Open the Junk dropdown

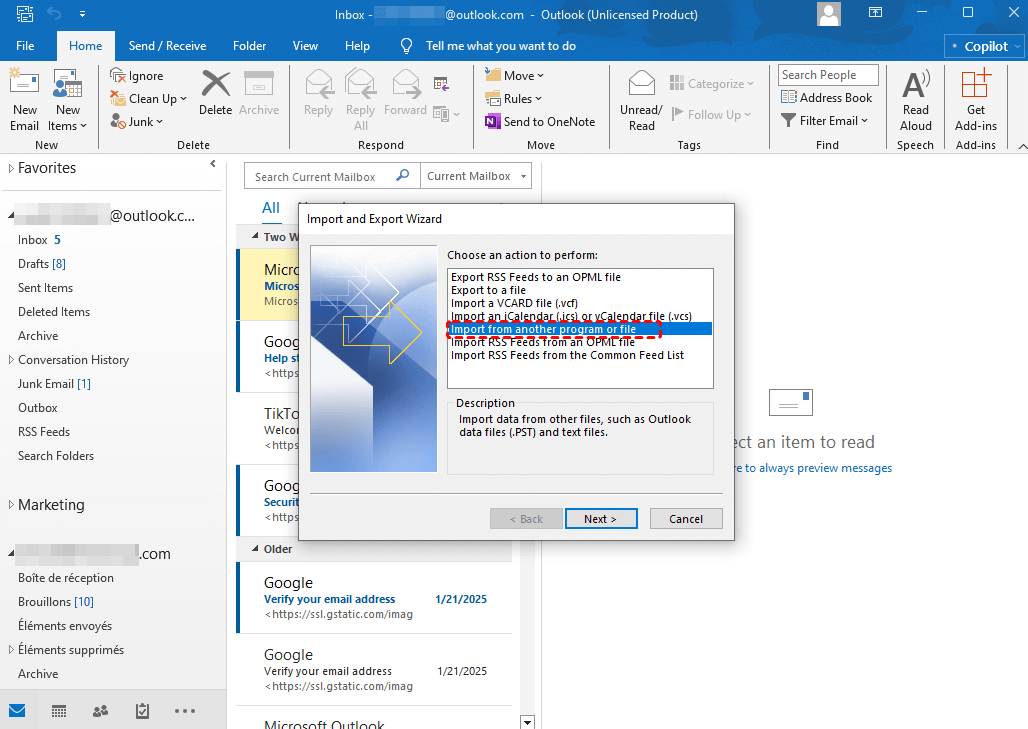136,121
